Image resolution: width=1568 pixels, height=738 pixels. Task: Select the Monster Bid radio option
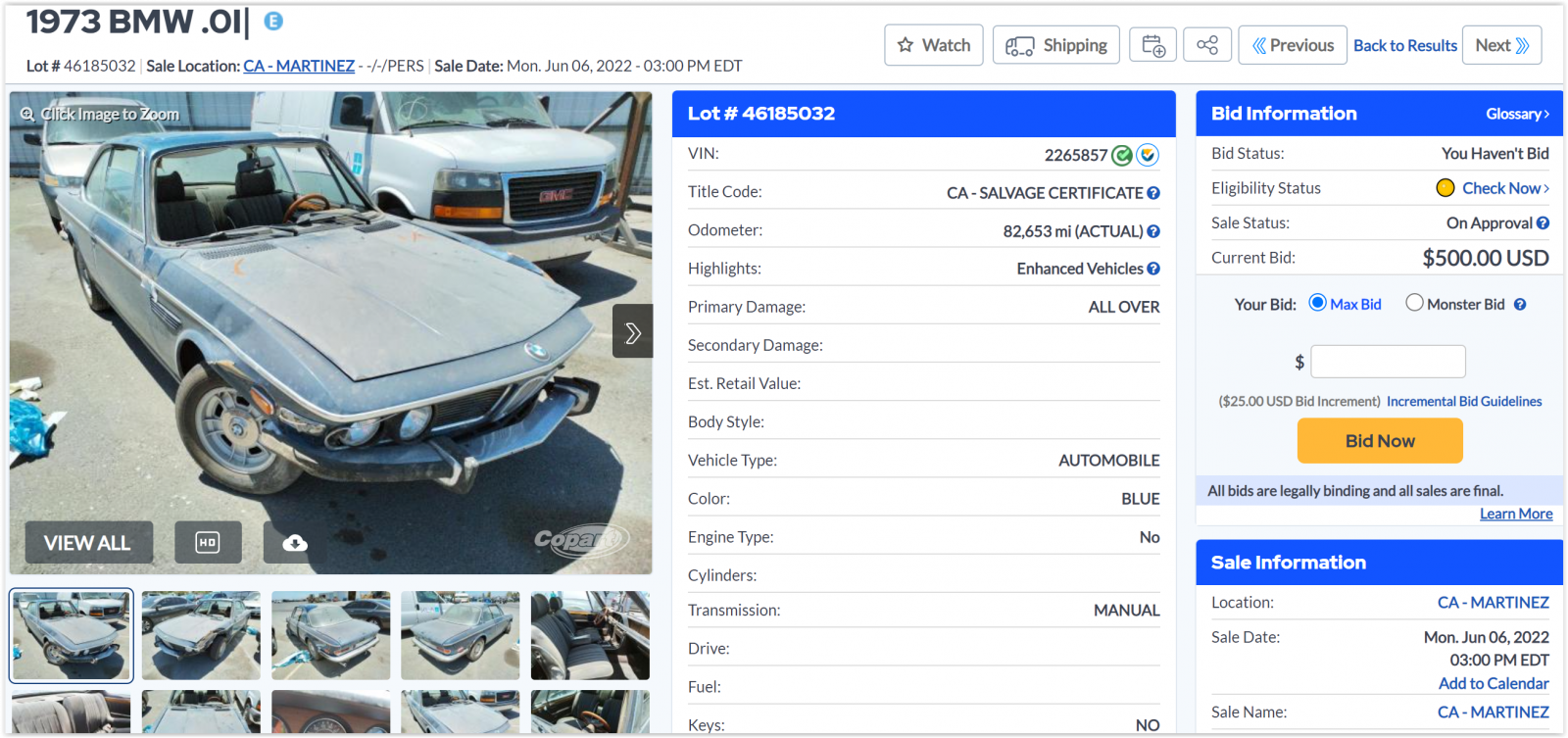pyautogui.click(x=1414, y=303)
